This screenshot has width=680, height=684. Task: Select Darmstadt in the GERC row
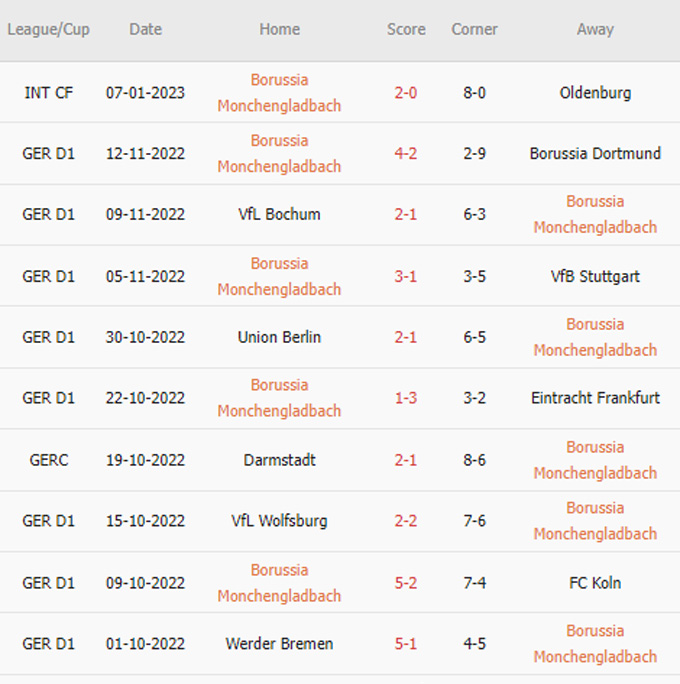tap(279, 460)
